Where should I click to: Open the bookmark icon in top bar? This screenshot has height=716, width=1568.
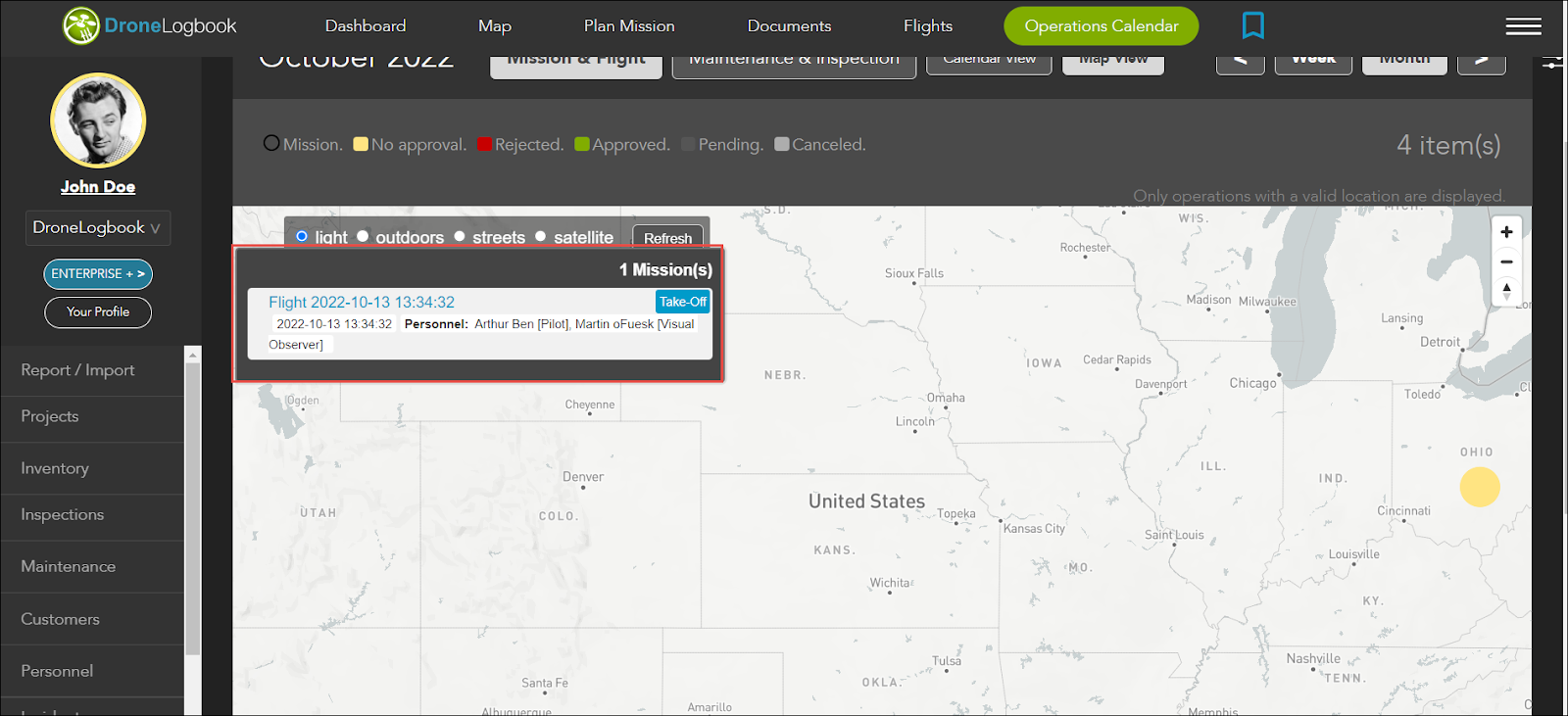coord(1252,25)
